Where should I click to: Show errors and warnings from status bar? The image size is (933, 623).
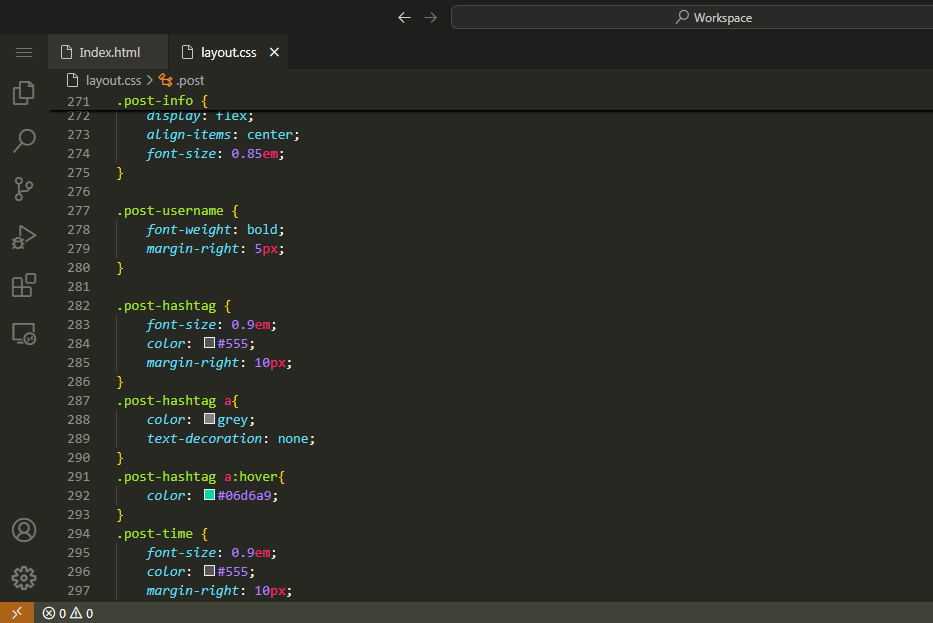68,613
